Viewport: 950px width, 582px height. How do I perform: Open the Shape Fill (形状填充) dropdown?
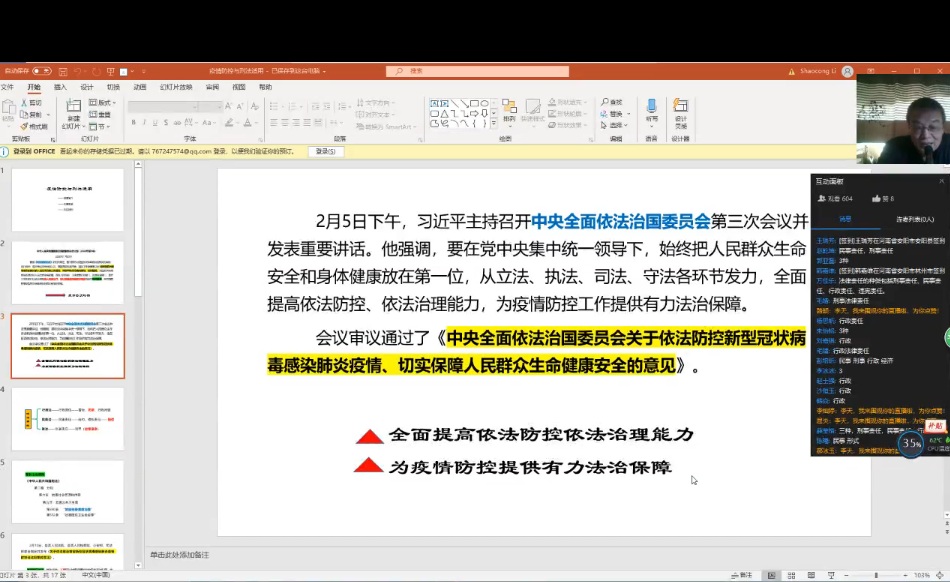[568, 102]
